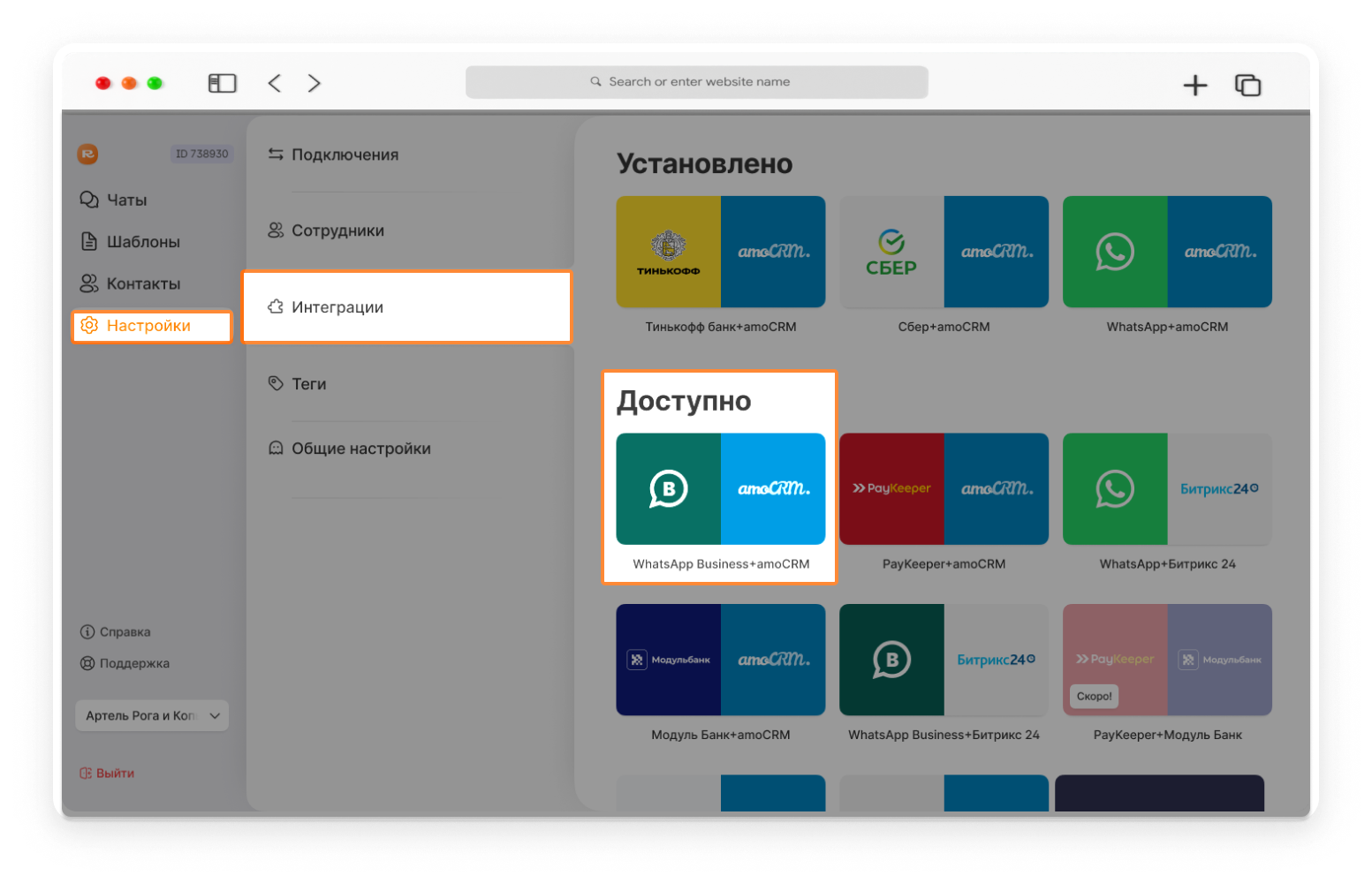The image size is (1372, 883).
Task: Open Чаты in the sidebar
Action: pyautogui.click(x=114, y=200)
